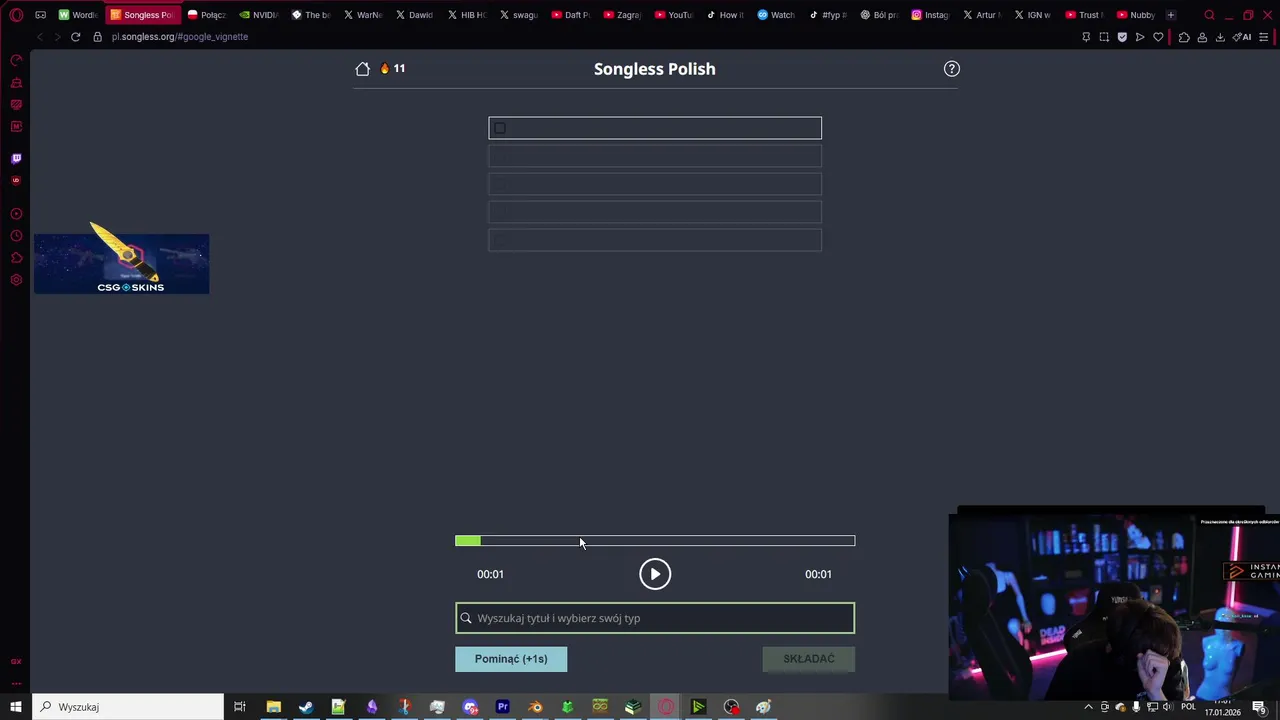Show hidden system tray icons
The height and width of the screenshot is (720, 1280).
pyautogui.click(x=1088, y=707)
